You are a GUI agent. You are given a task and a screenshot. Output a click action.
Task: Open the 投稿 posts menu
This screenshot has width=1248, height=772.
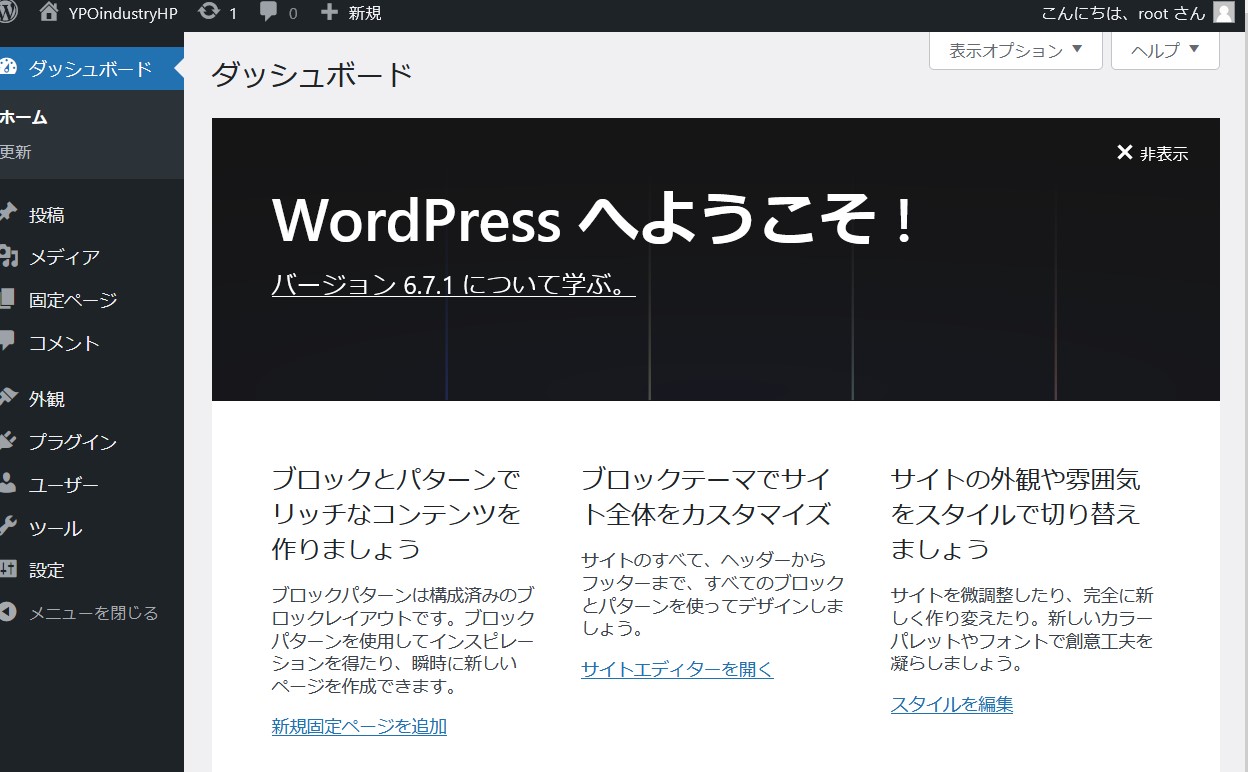[x=47, y=215]
